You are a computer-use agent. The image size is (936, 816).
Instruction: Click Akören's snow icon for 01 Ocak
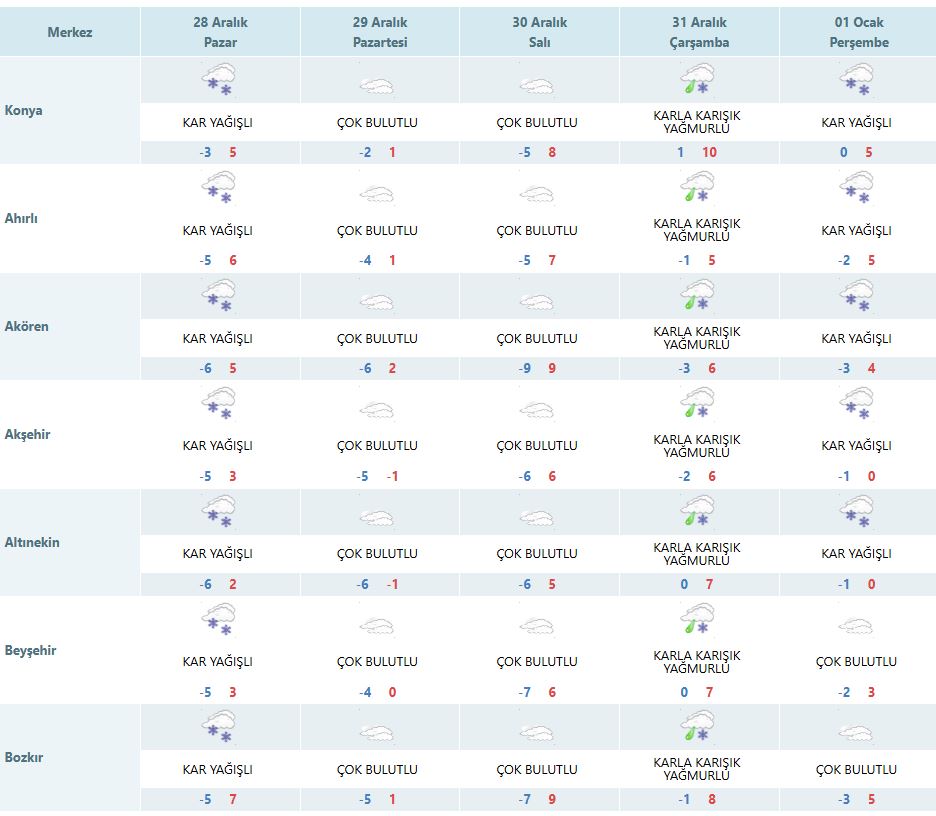[857, 296]
